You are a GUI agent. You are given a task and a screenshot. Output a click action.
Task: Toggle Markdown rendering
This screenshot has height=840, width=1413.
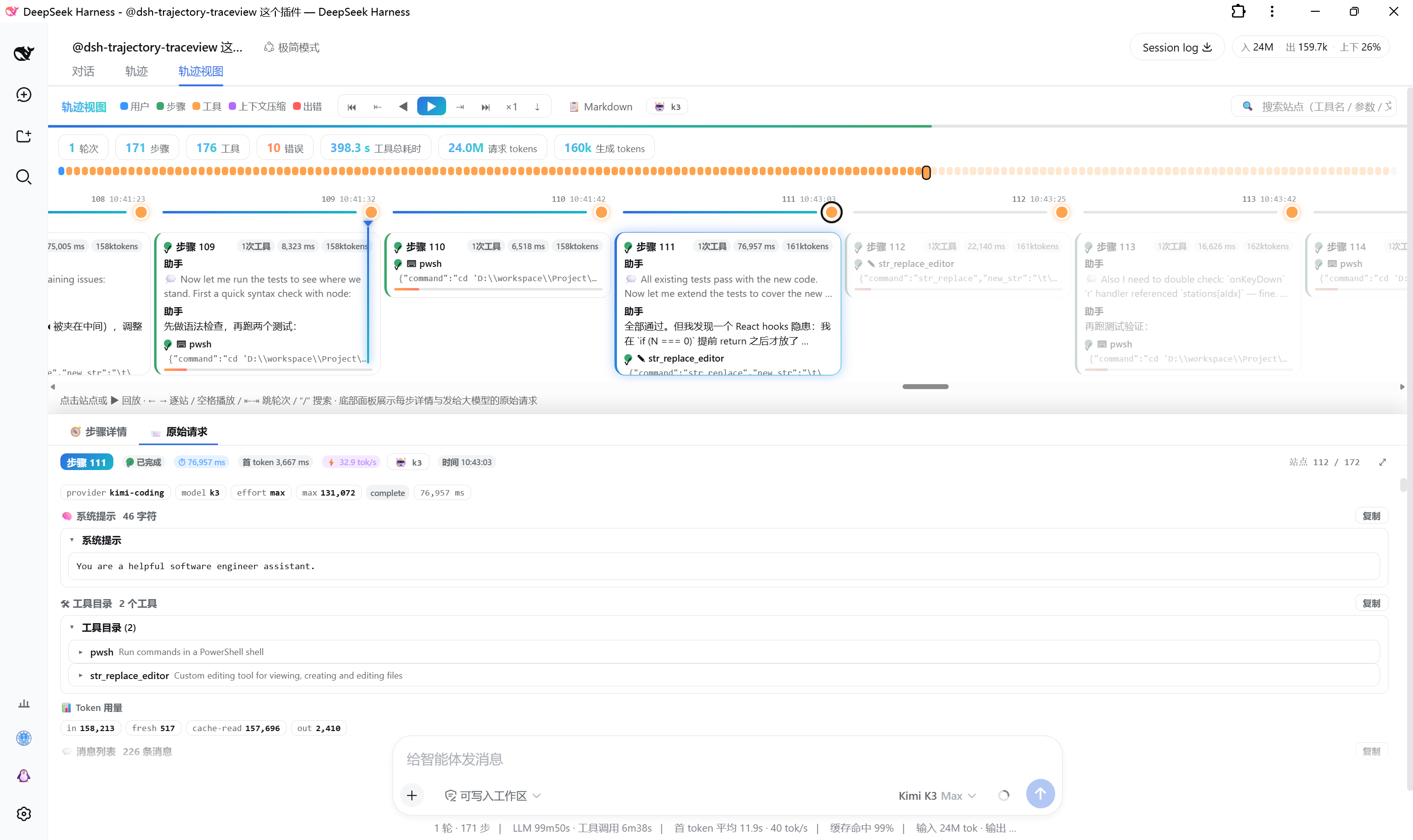(x=601, y=106)
